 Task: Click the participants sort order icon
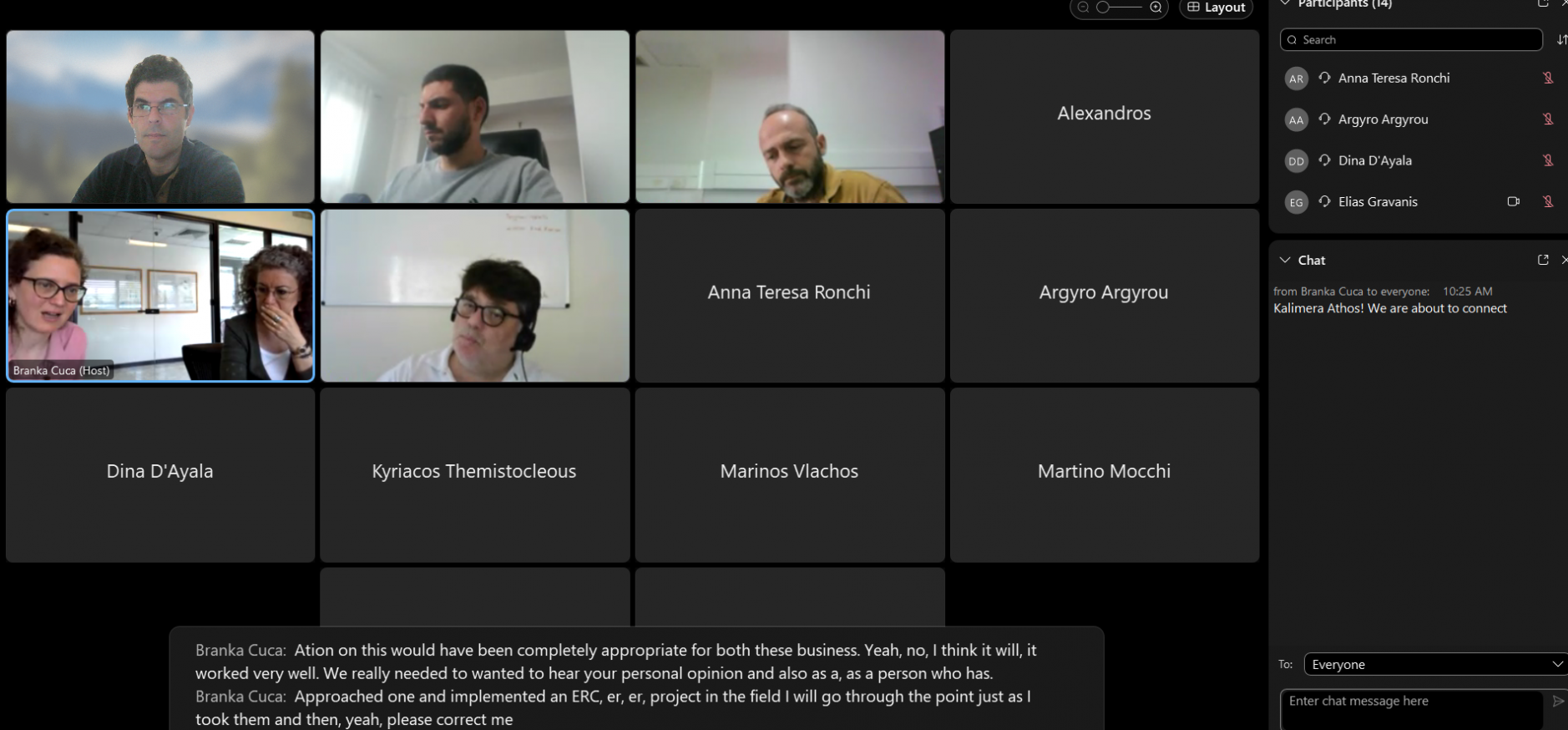coord(1561,39)
